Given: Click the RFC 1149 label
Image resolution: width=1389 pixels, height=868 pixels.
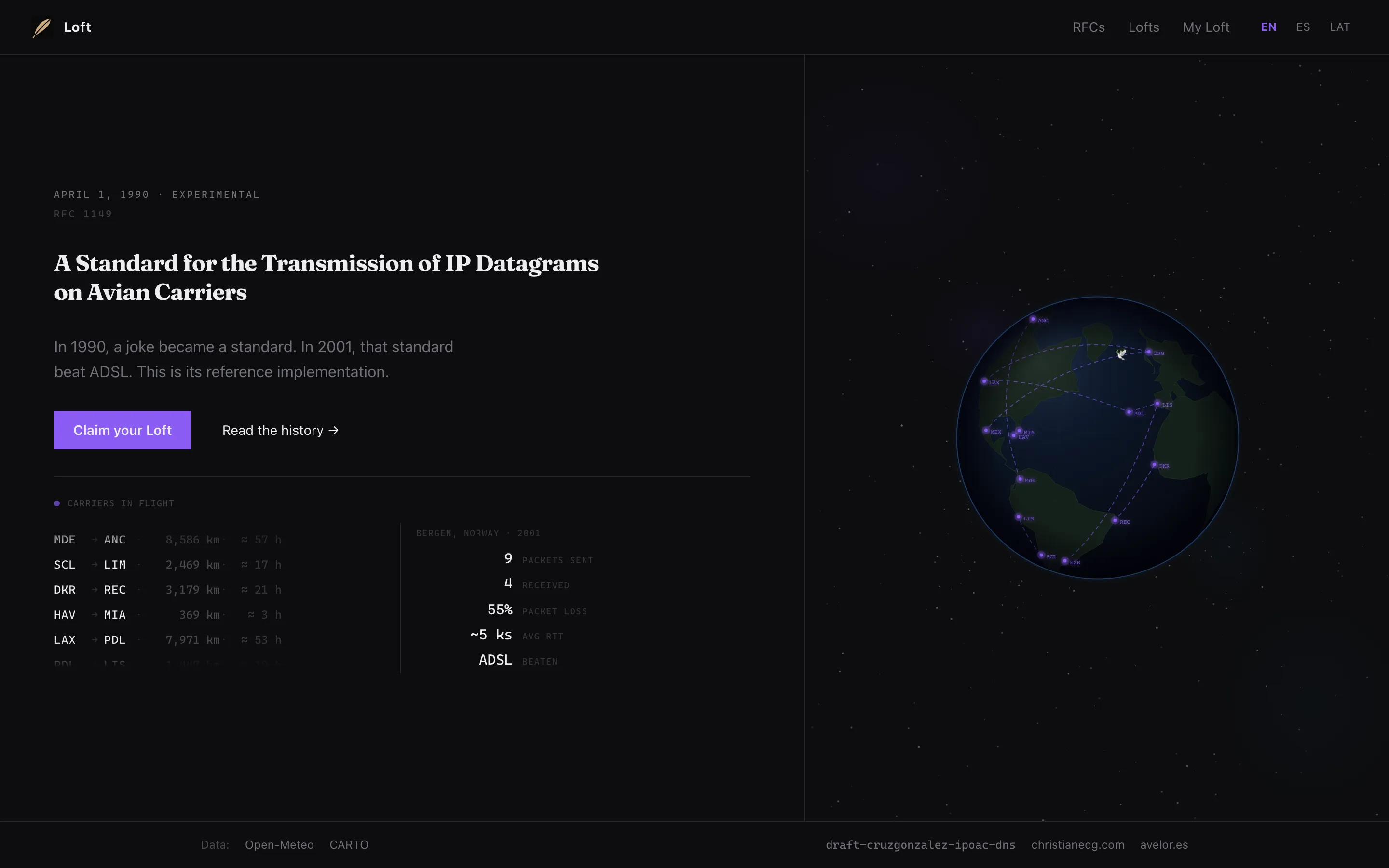Looking at the screenshot, I should click(83, 214).
